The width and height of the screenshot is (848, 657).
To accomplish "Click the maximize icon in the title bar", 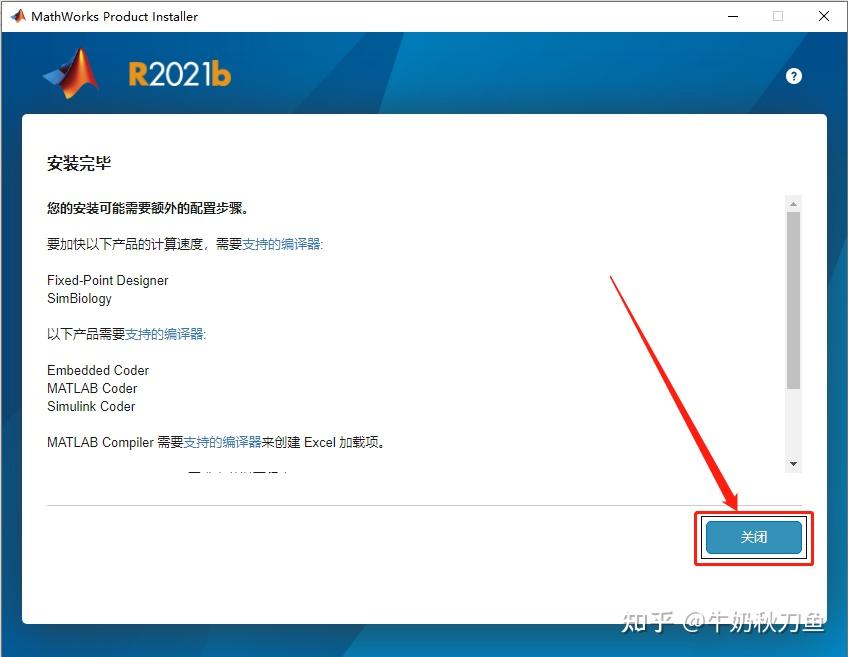I will coord(778,16).
